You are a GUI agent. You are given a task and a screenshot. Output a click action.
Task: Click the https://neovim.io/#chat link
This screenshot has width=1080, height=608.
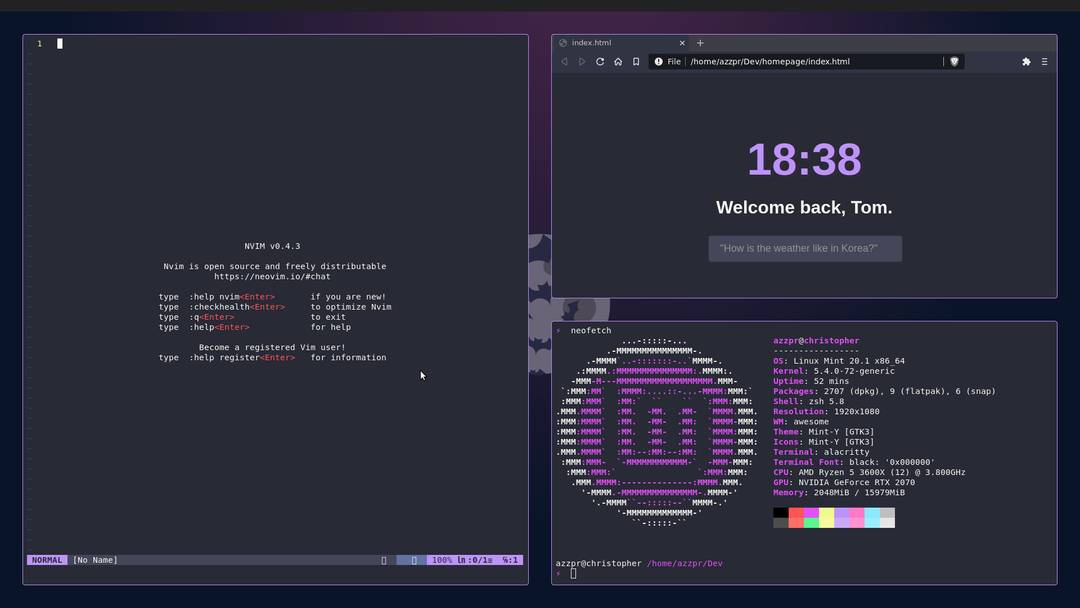coord(273,277)
